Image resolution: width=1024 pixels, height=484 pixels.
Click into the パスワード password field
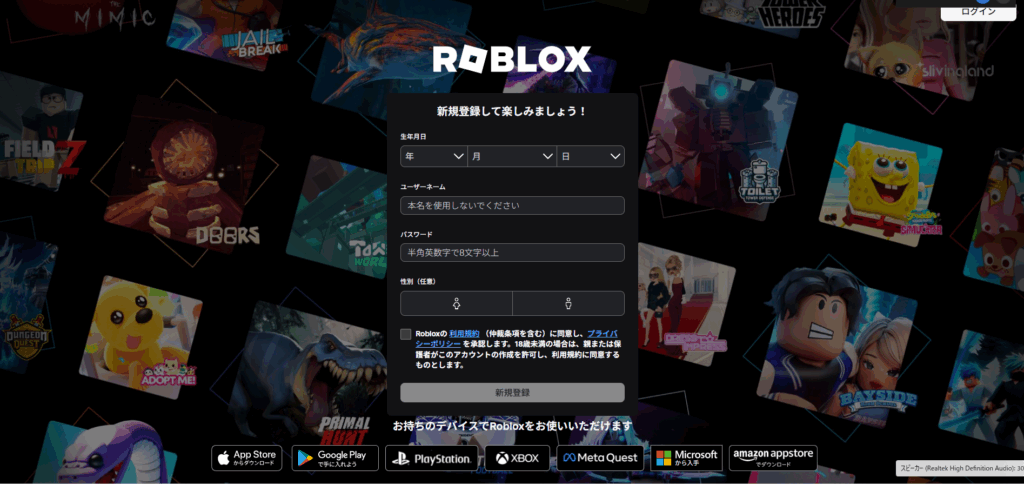tap(512, 252)
